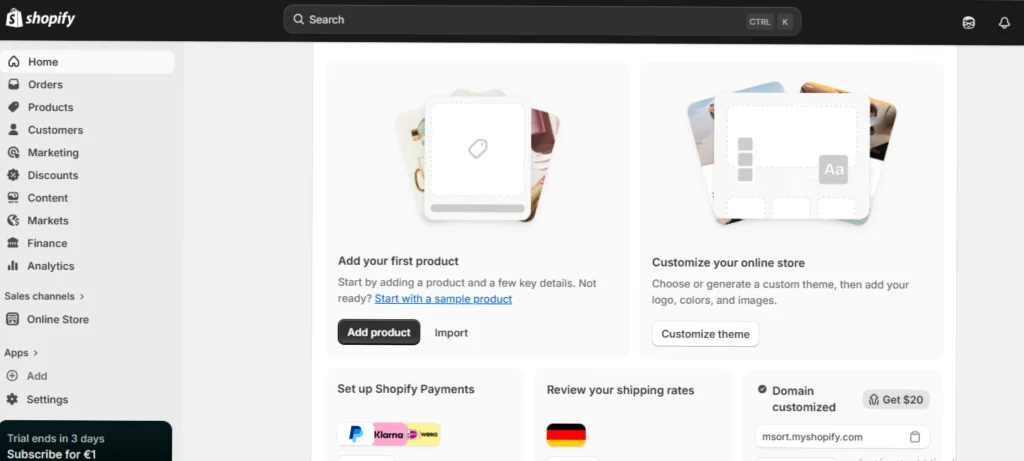
Task: Click the Customize theme button
Action: [705, 334]
